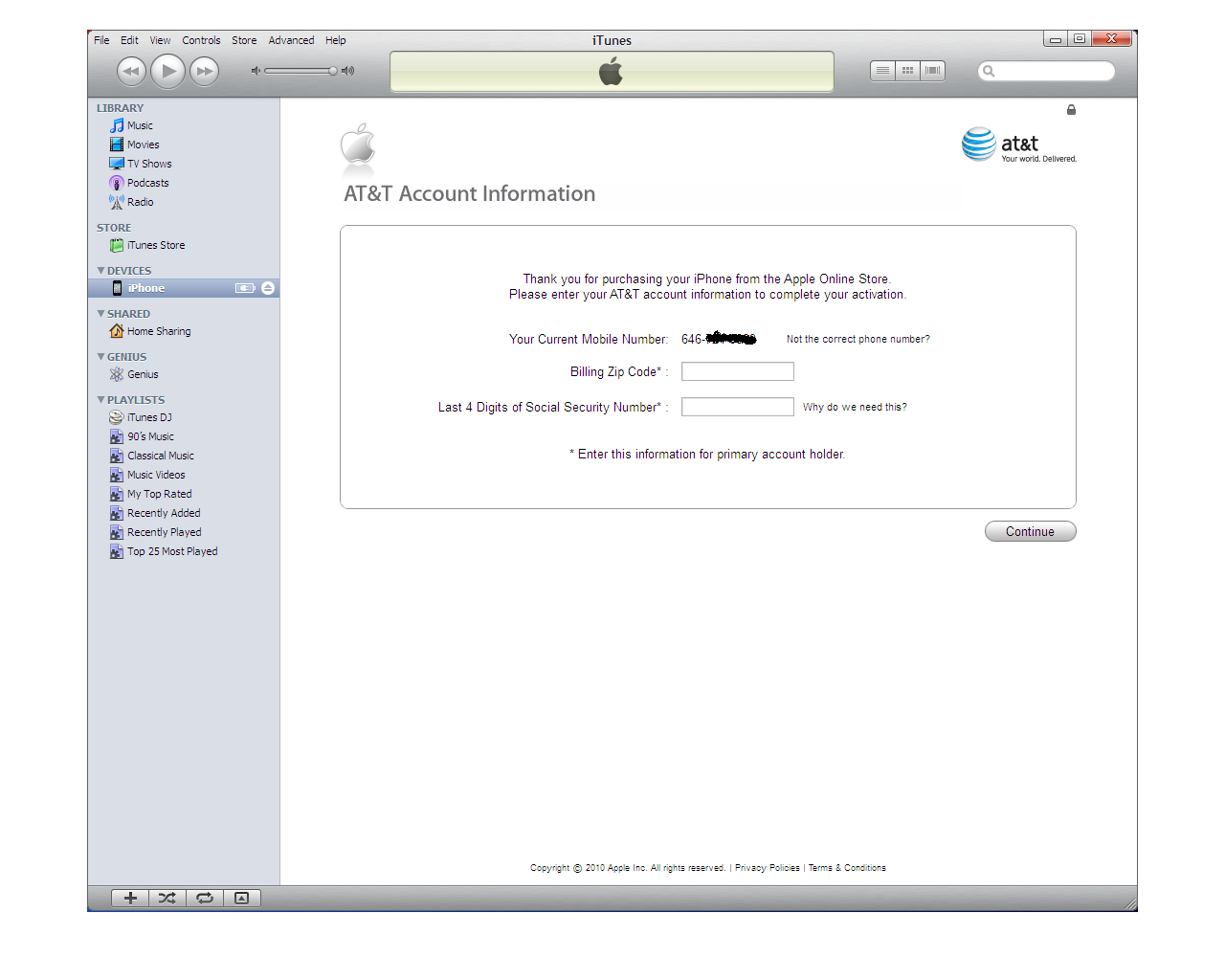Click 'Why do we need this?' link
This screenshot has height=980, width=1225.
[855, 407]
